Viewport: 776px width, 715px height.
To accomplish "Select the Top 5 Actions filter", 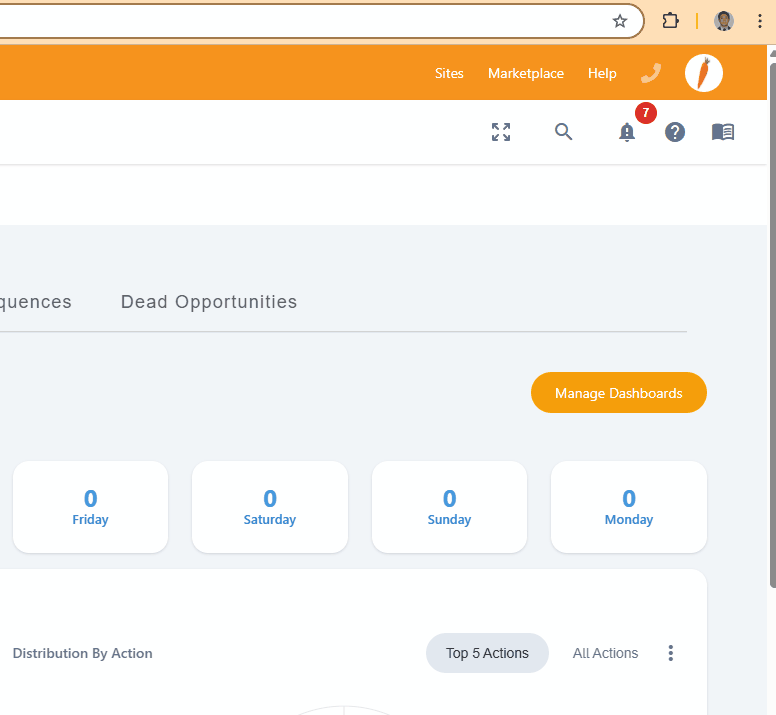I will tap(487, 653).
